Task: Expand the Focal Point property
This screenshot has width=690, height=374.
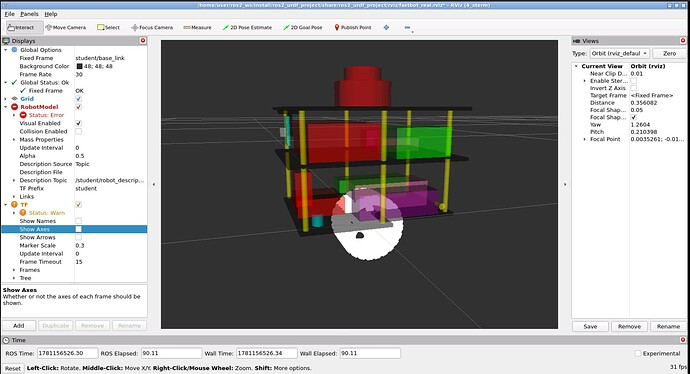Action: click(584, 139)
